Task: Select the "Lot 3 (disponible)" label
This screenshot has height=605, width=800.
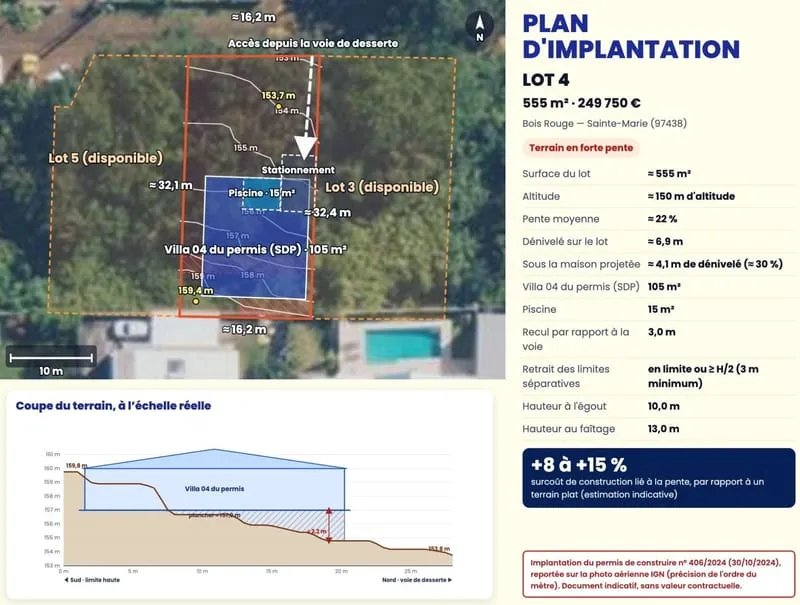Action: [x=382, y=187]
